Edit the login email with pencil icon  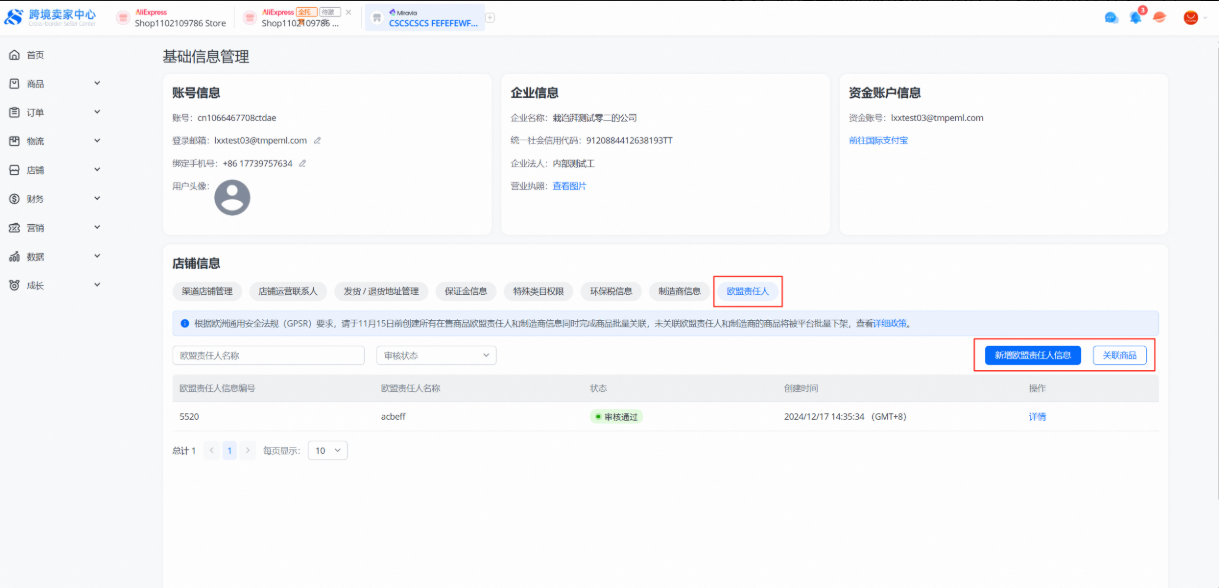pyautogui.click(x=318, y=140)
